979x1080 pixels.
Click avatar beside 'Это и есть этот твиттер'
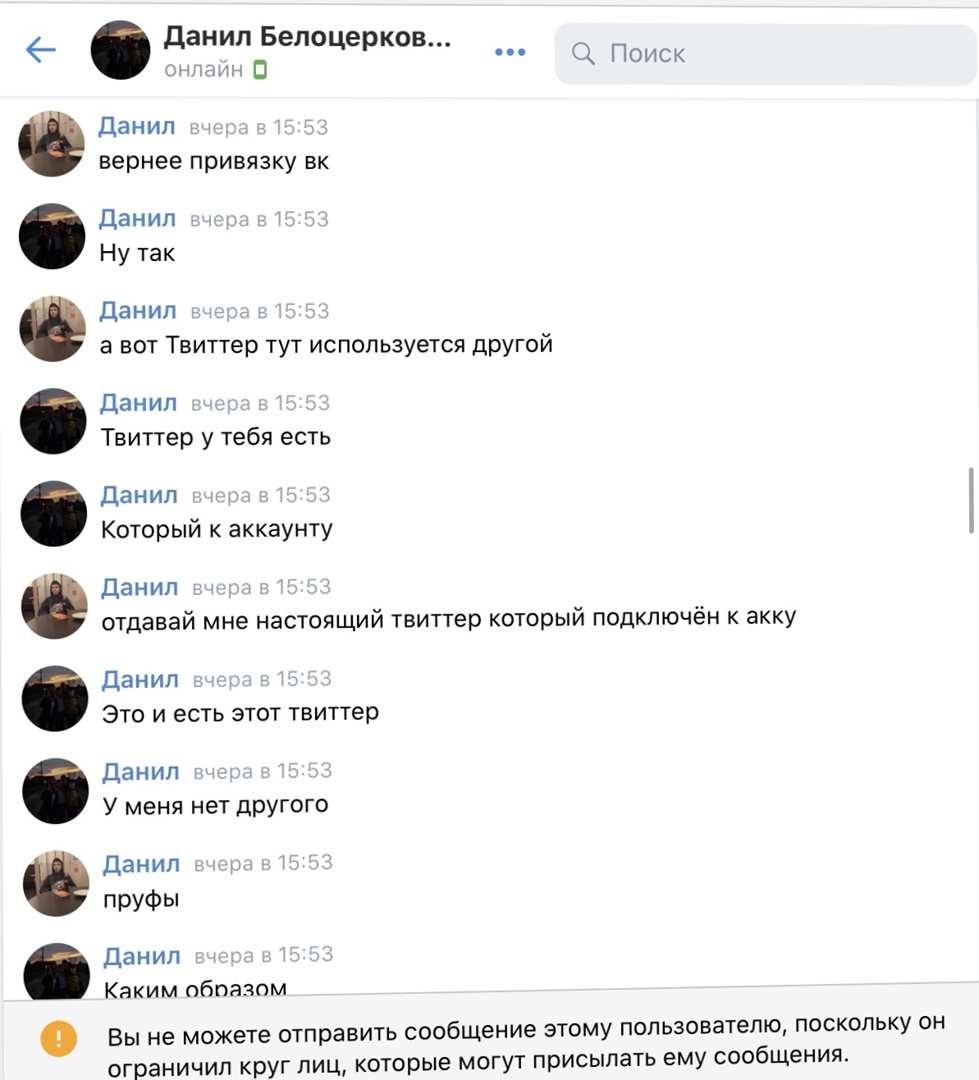click(55, 698)
